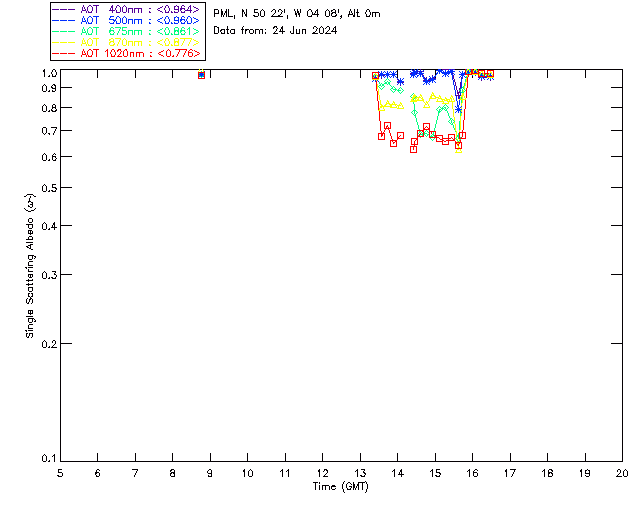This screenshot has height=512, width=640.
Task: Click the x-axis tick label '15'
Action: click(435, 473)
